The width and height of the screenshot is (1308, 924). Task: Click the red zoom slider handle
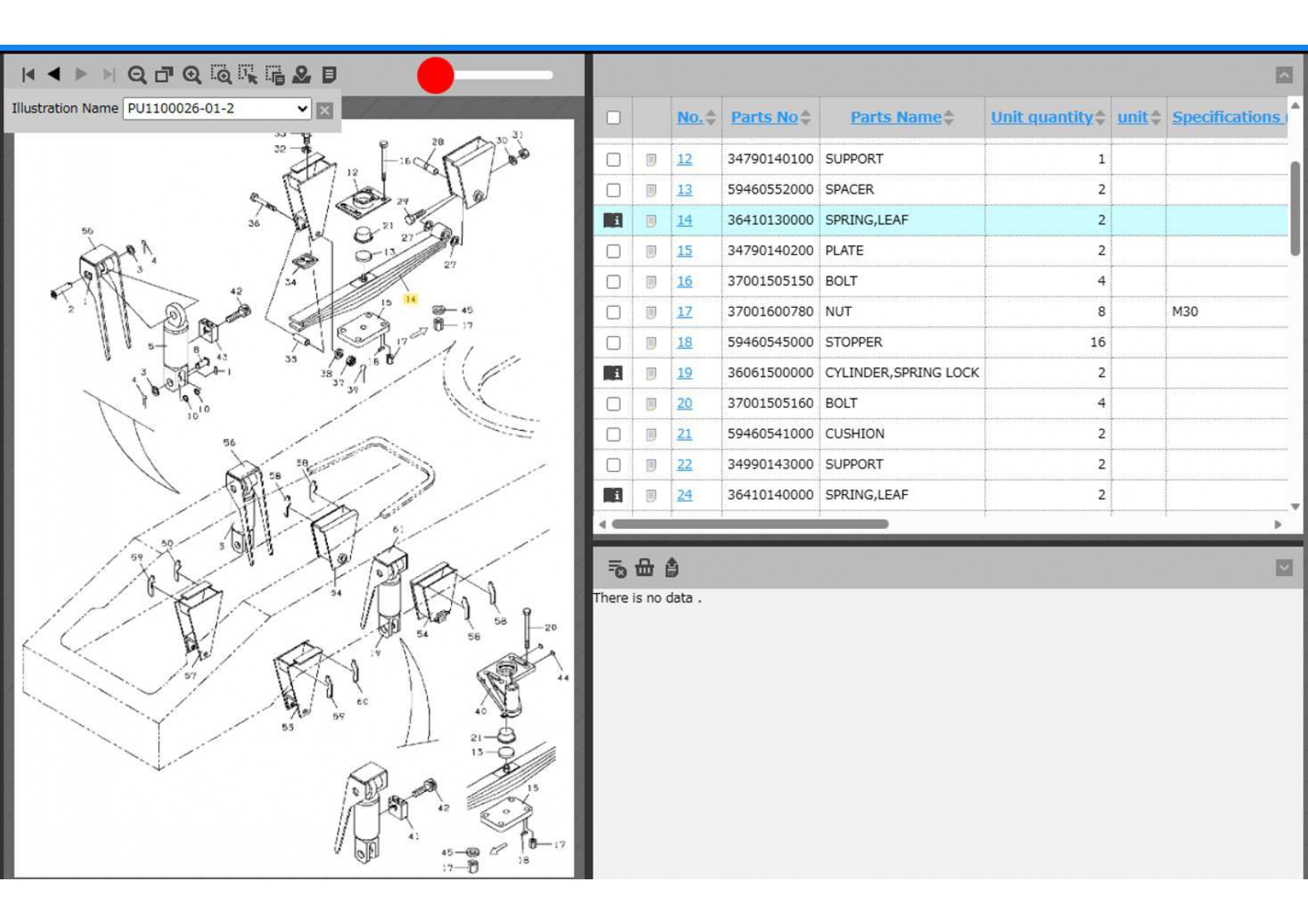pyautogui.click(x=435, y=75)
